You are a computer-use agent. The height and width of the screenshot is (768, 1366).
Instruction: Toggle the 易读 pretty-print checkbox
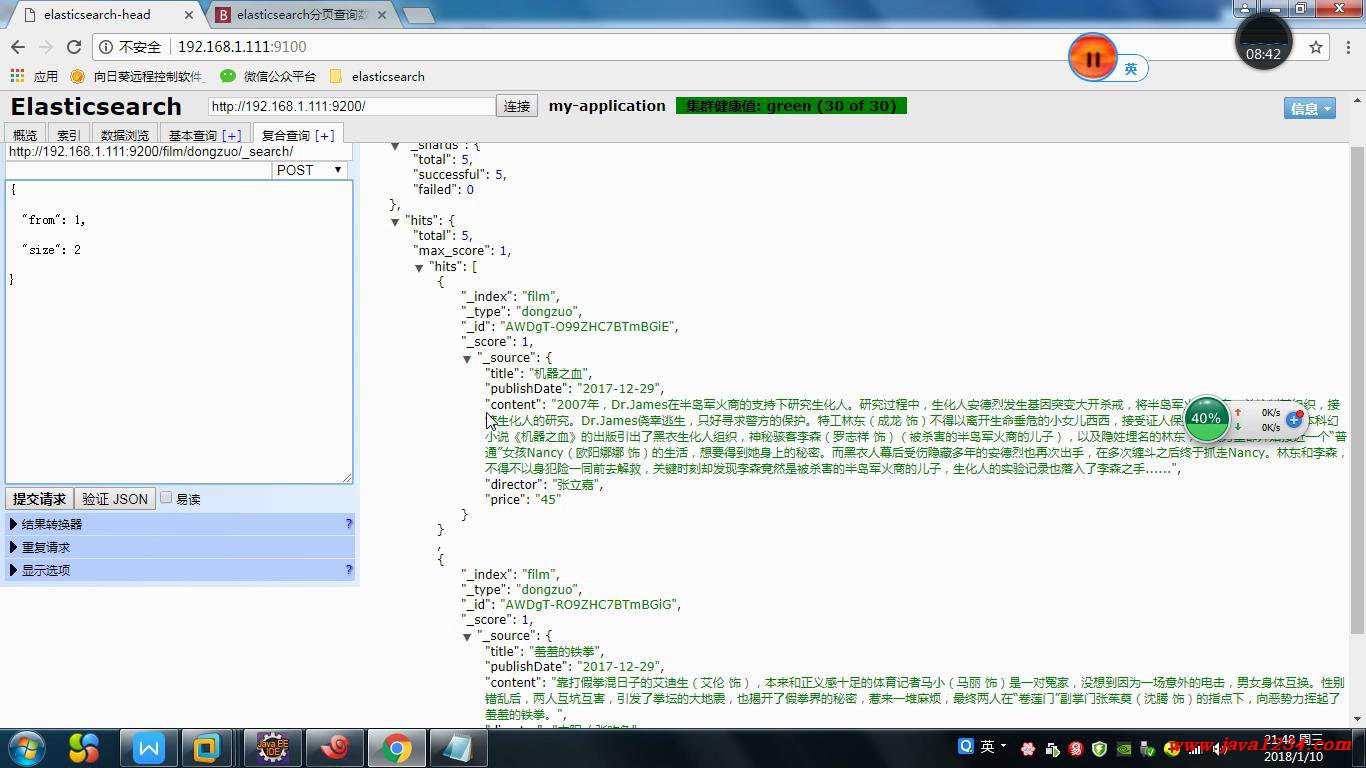pyautogui.click(x=166, y=498)
